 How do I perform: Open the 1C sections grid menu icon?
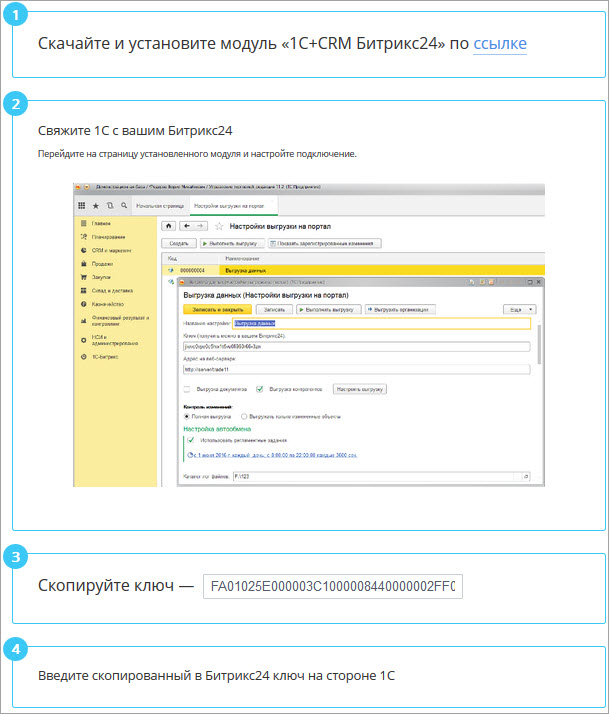click(x=82, y=206)
